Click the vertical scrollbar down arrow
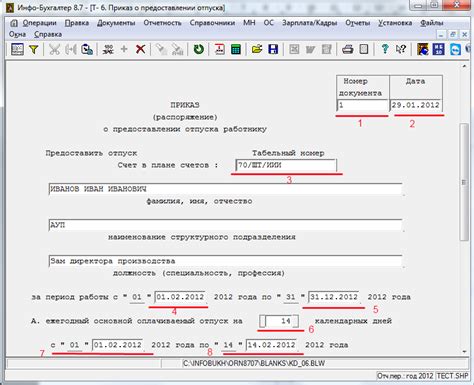The image size is (474, 385). pyautogui.click(x=464, y=352)
